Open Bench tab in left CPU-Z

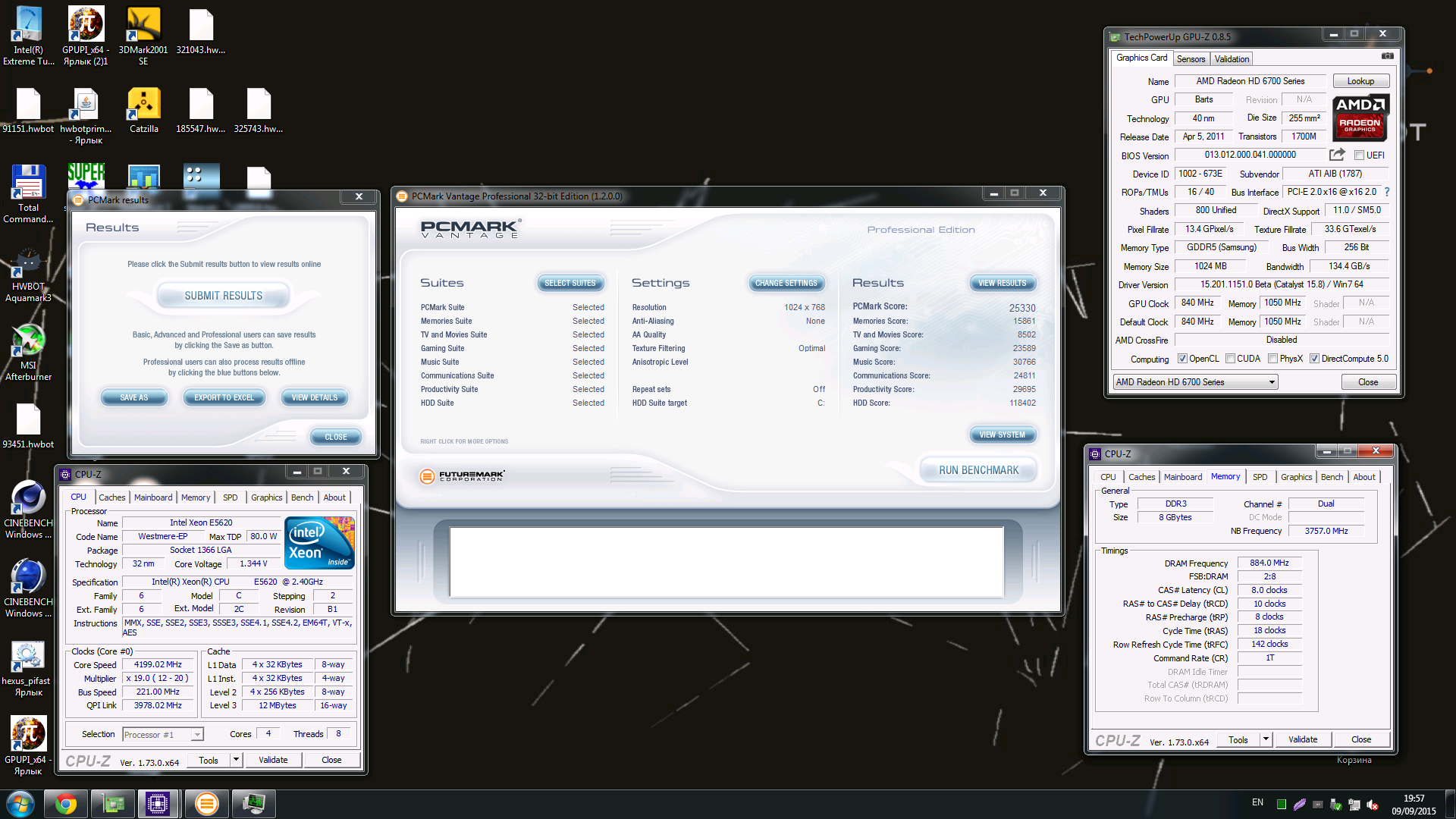[x=302, y=497]
